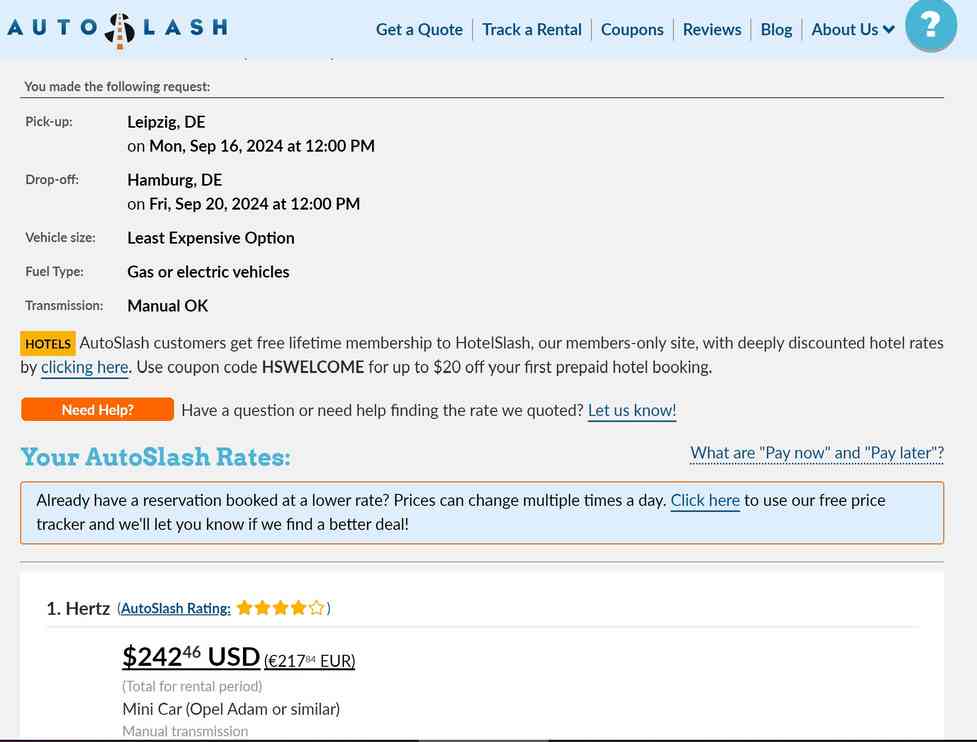The width and height of the screenshot is (977, 742).
Task: Click the HSWELCOME coupon code text
Action: point(313,367)
